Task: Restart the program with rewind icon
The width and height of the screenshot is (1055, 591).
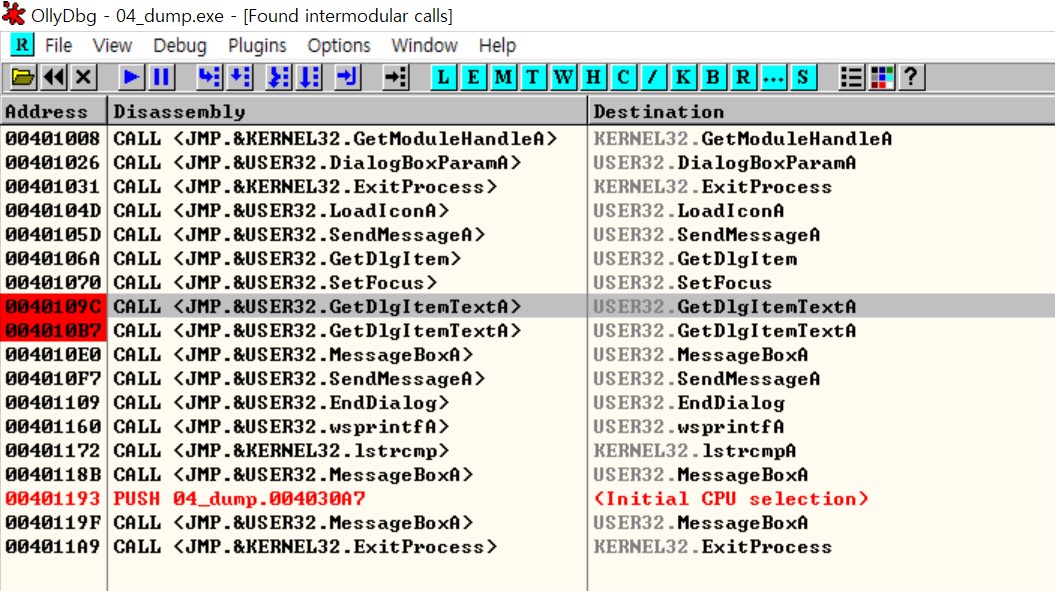Action: click(x=54, y=77)
